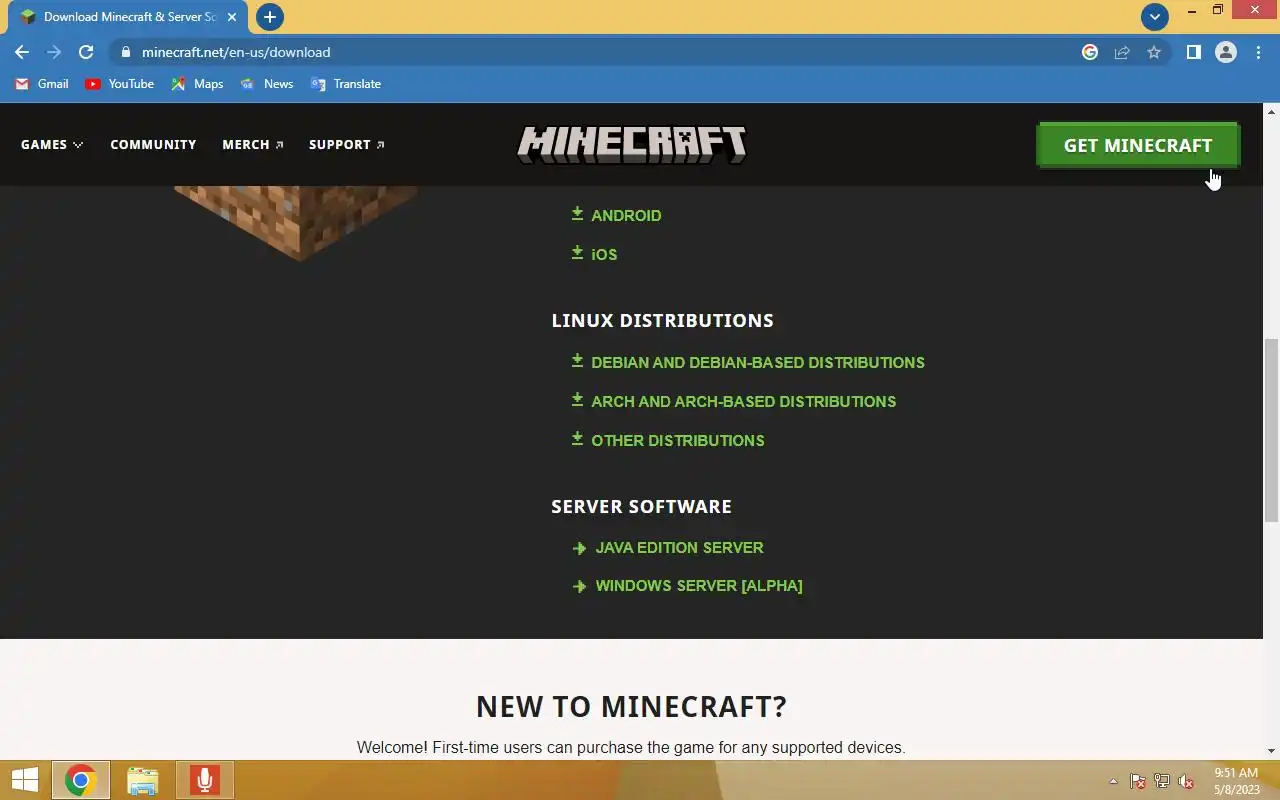Close the Download Minecraft tab
The height and width of the screenshot is (800, 1280).
[231, 17]
